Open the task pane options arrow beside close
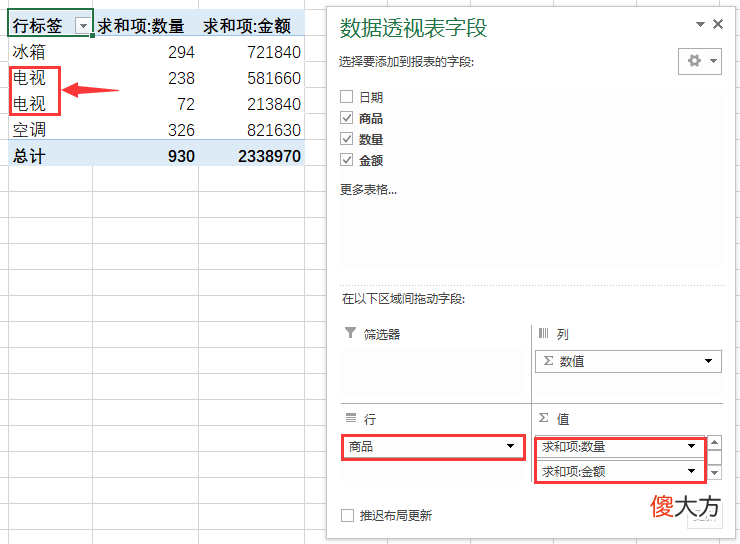This screenshot has width=740, height=544. click(700, 25)
